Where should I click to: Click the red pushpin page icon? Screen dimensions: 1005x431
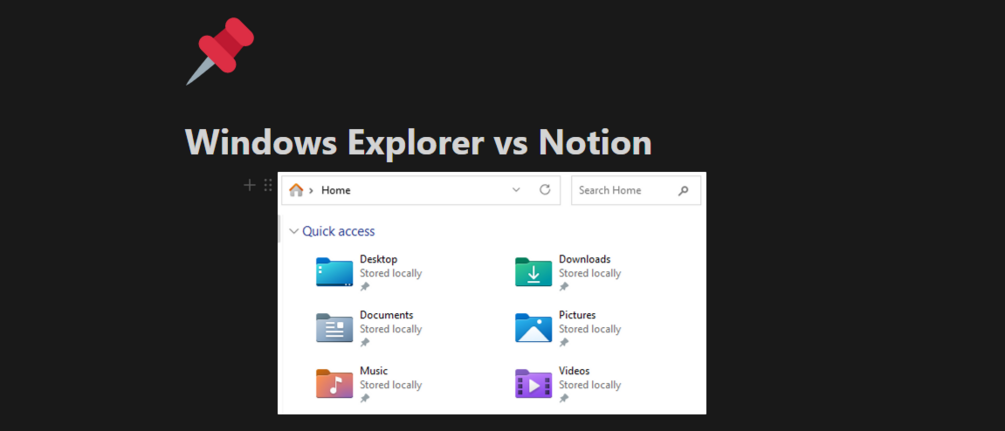click(x=220, y=51)
